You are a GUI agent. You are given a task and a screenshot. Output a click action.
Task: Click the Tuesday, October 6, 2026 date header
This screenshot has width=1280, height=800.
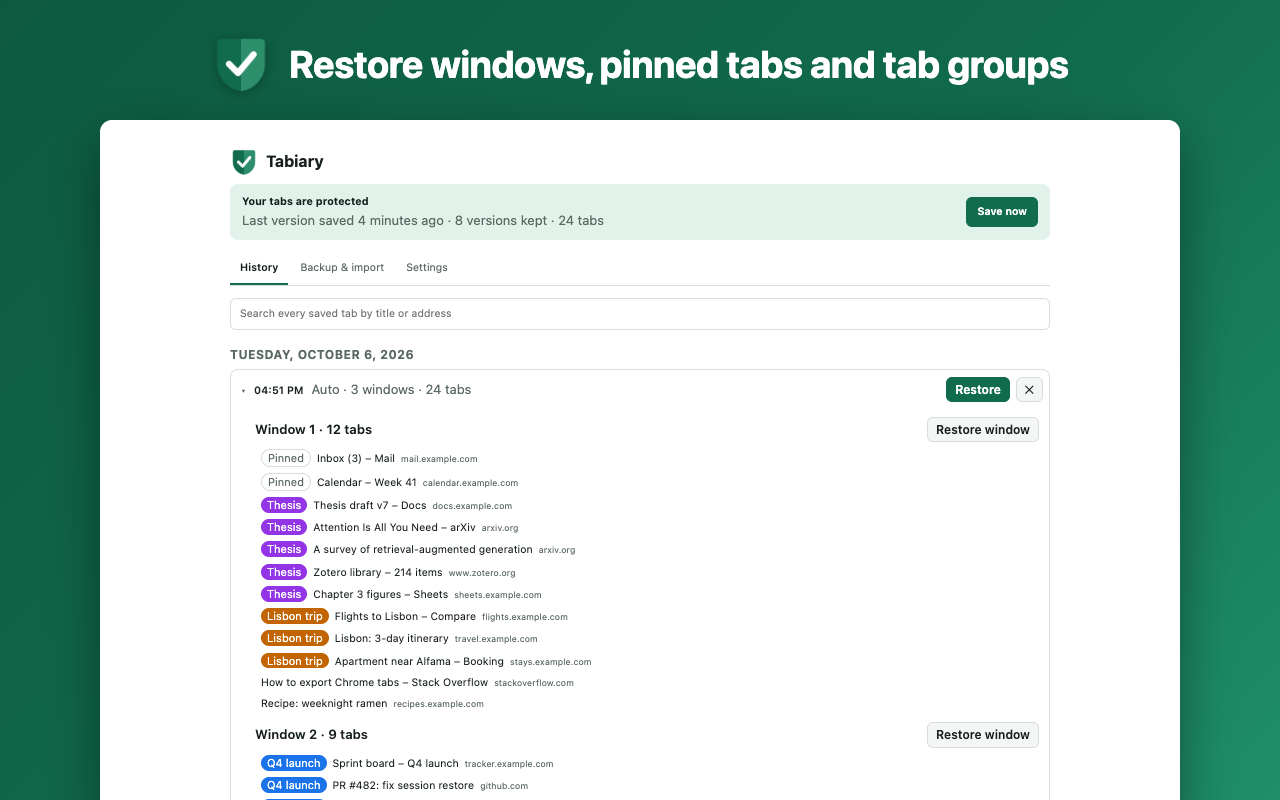click(322, 355)
